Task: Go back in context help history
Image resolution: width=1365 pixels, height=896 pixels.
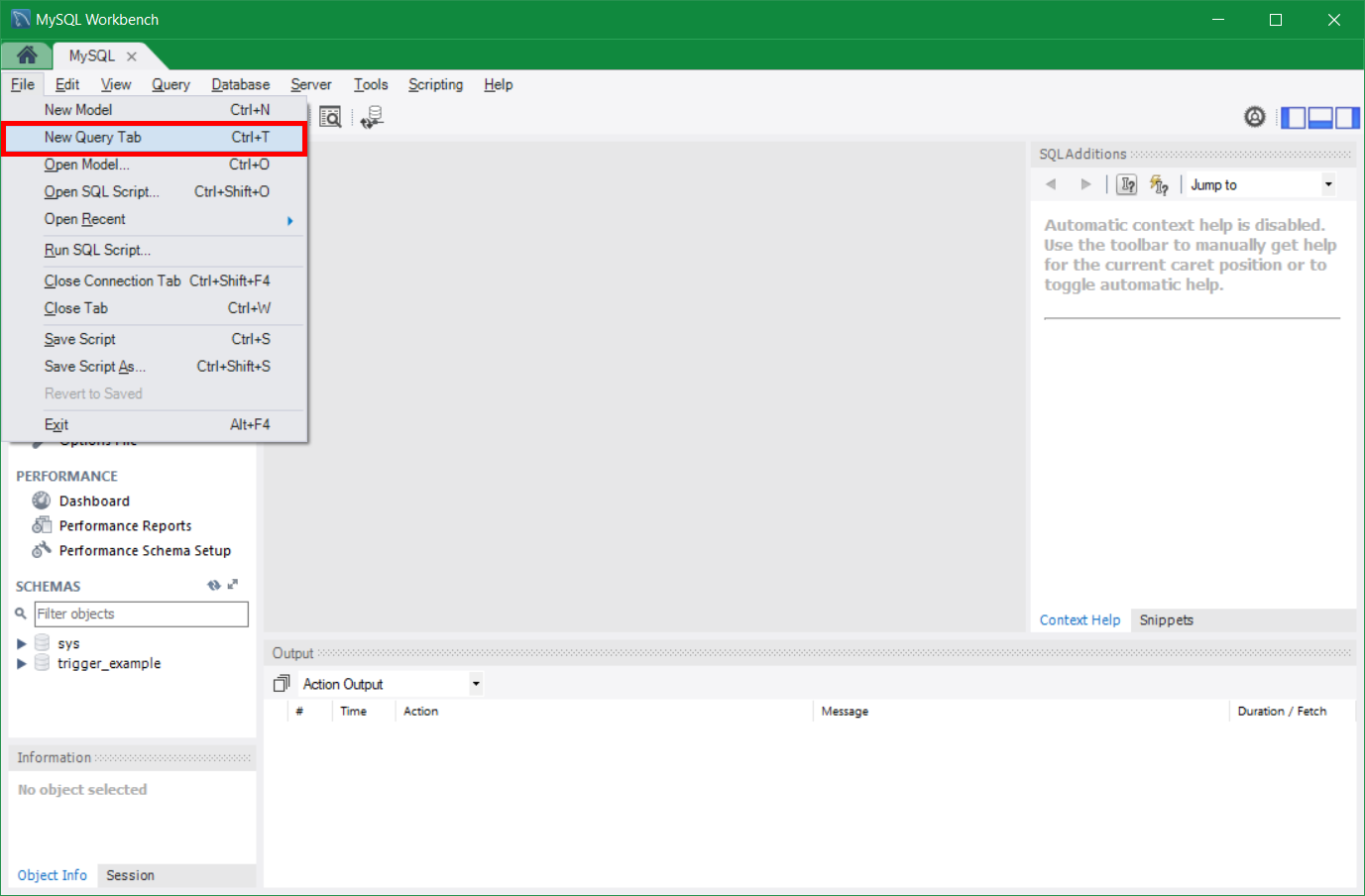Action: [x=1051, y=184]
